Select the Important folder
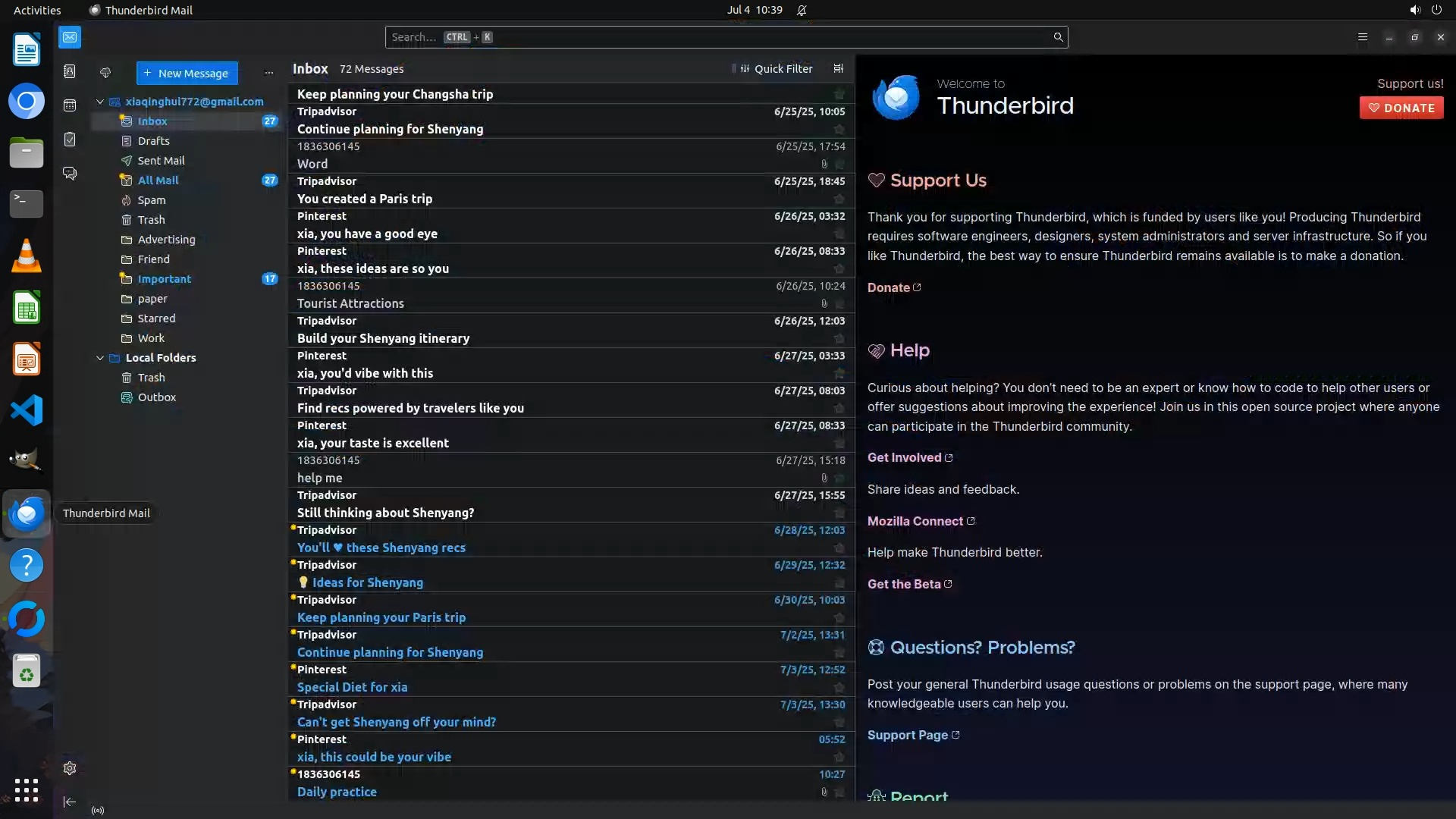 [165, 279]
